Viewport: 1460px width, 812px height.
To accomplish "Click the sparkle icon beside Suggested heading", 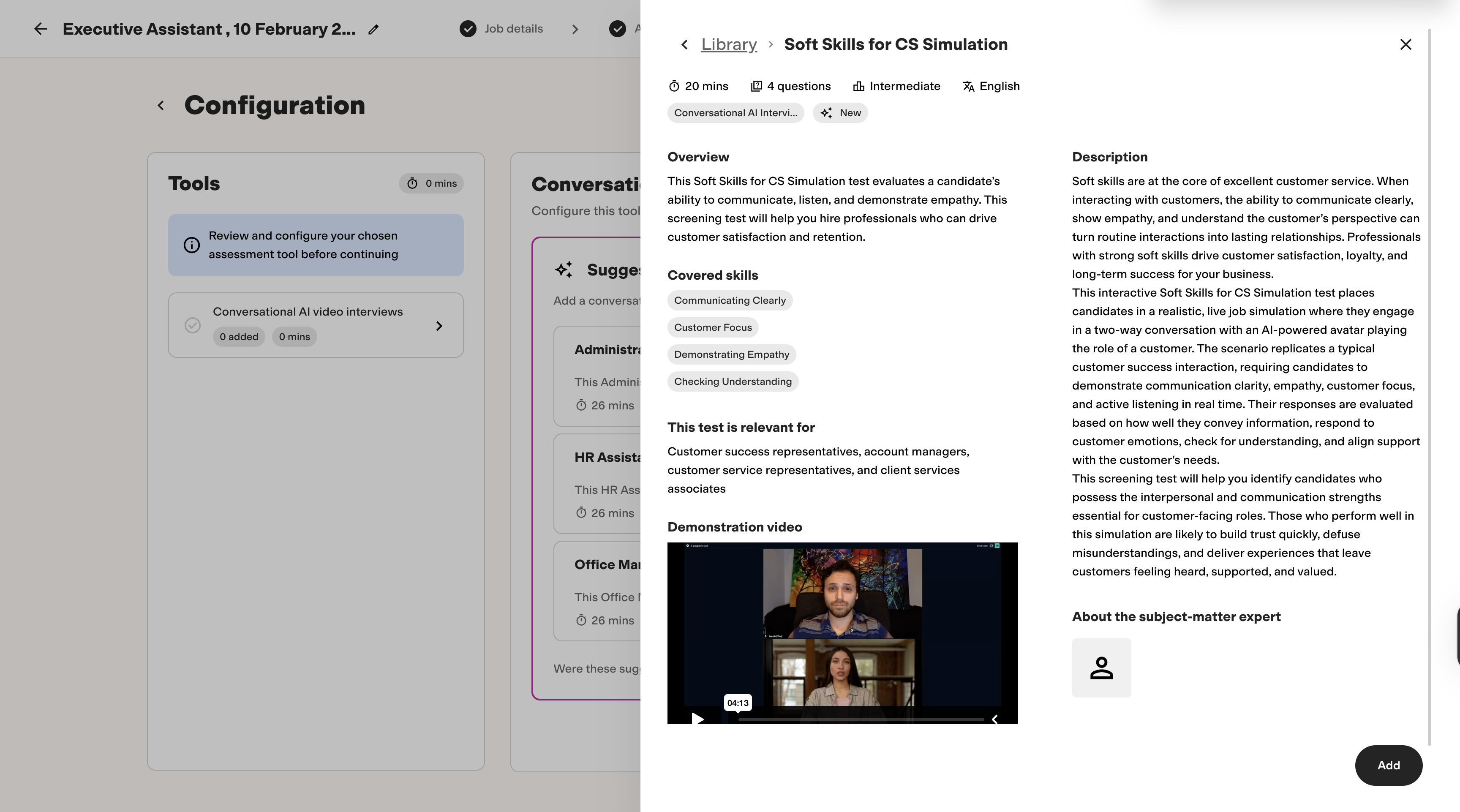I will (564, 270).
